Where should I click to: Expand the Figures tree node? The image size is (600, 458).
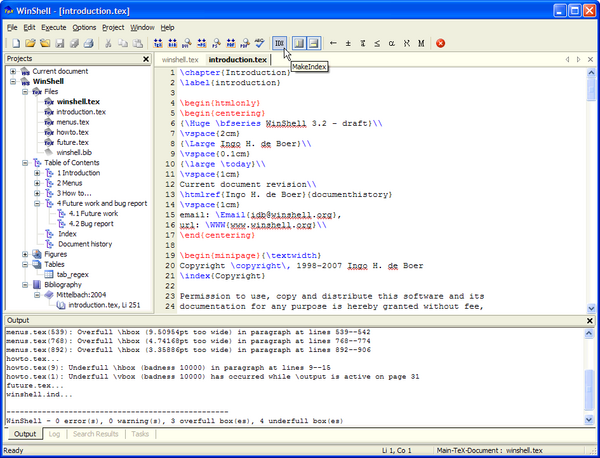click(25, 254)
